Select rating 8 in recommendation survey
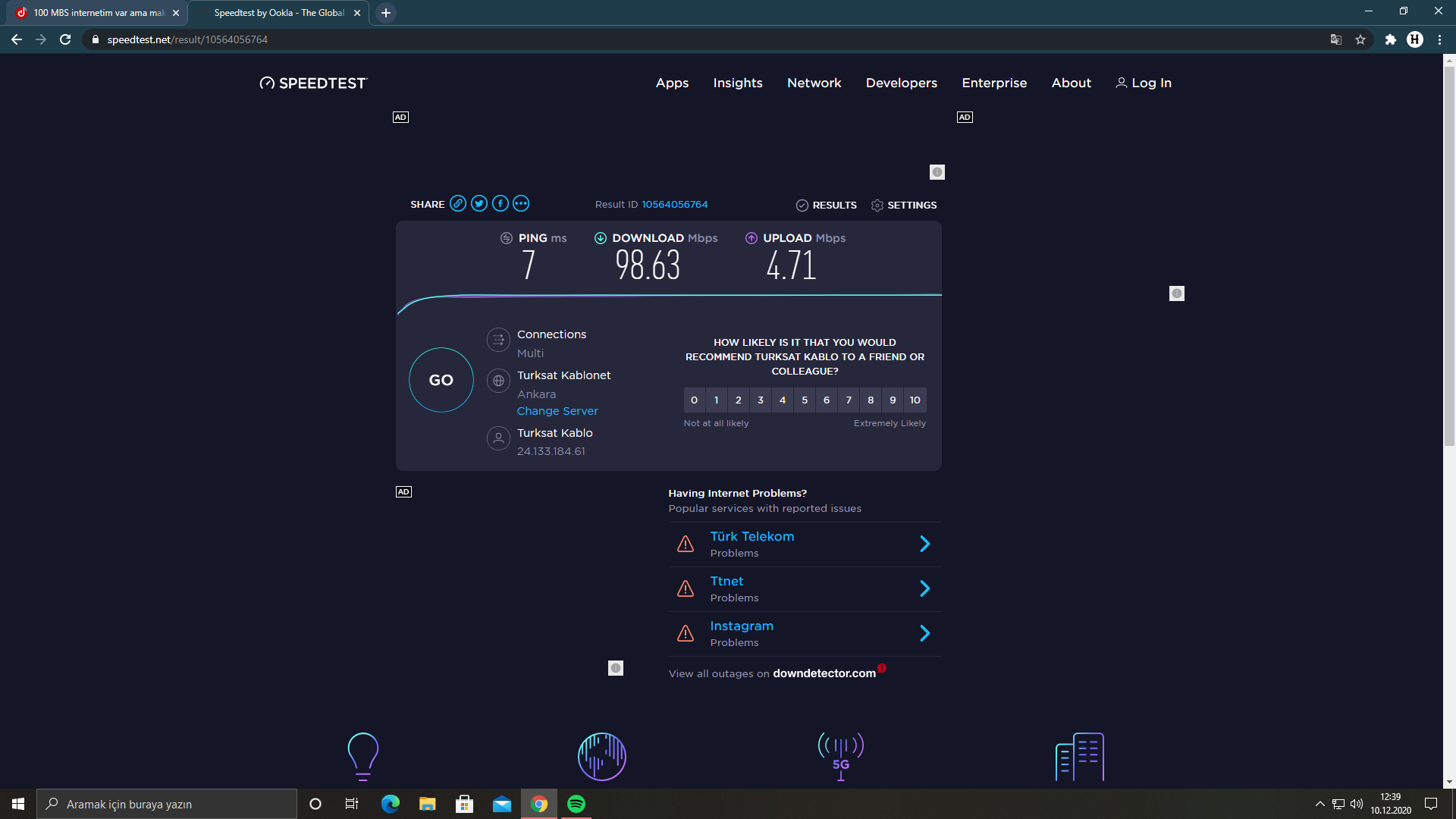1456x819 pixels. click(x=871, y=400)
